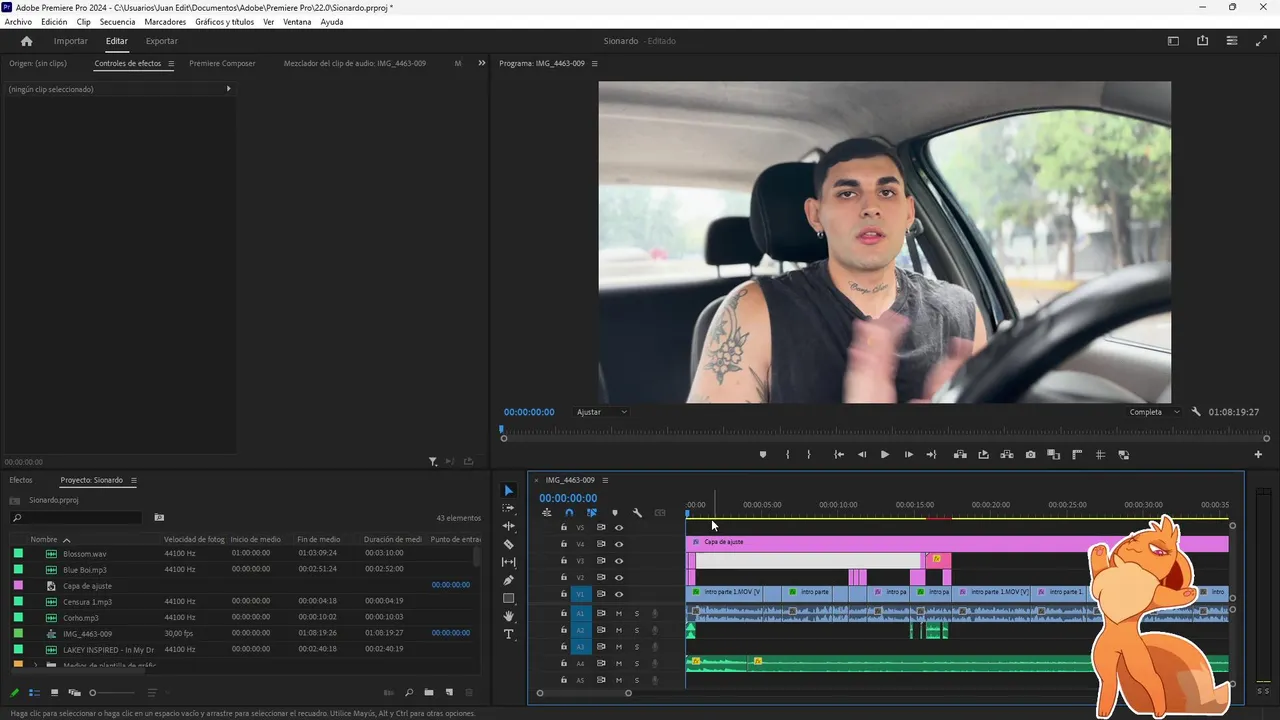Switch to Efectos tab
The height and width of the screenshot is (720, 1280).
click(21, 480)
